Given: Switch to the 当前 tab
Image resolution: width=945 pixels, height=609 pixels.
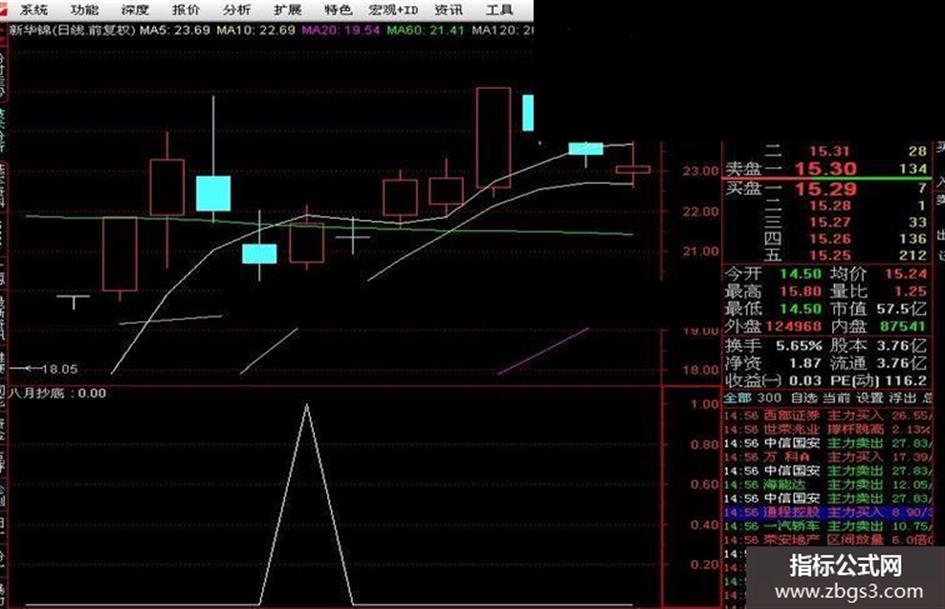Looking at the screenshot, I should (x=836, y=398).
